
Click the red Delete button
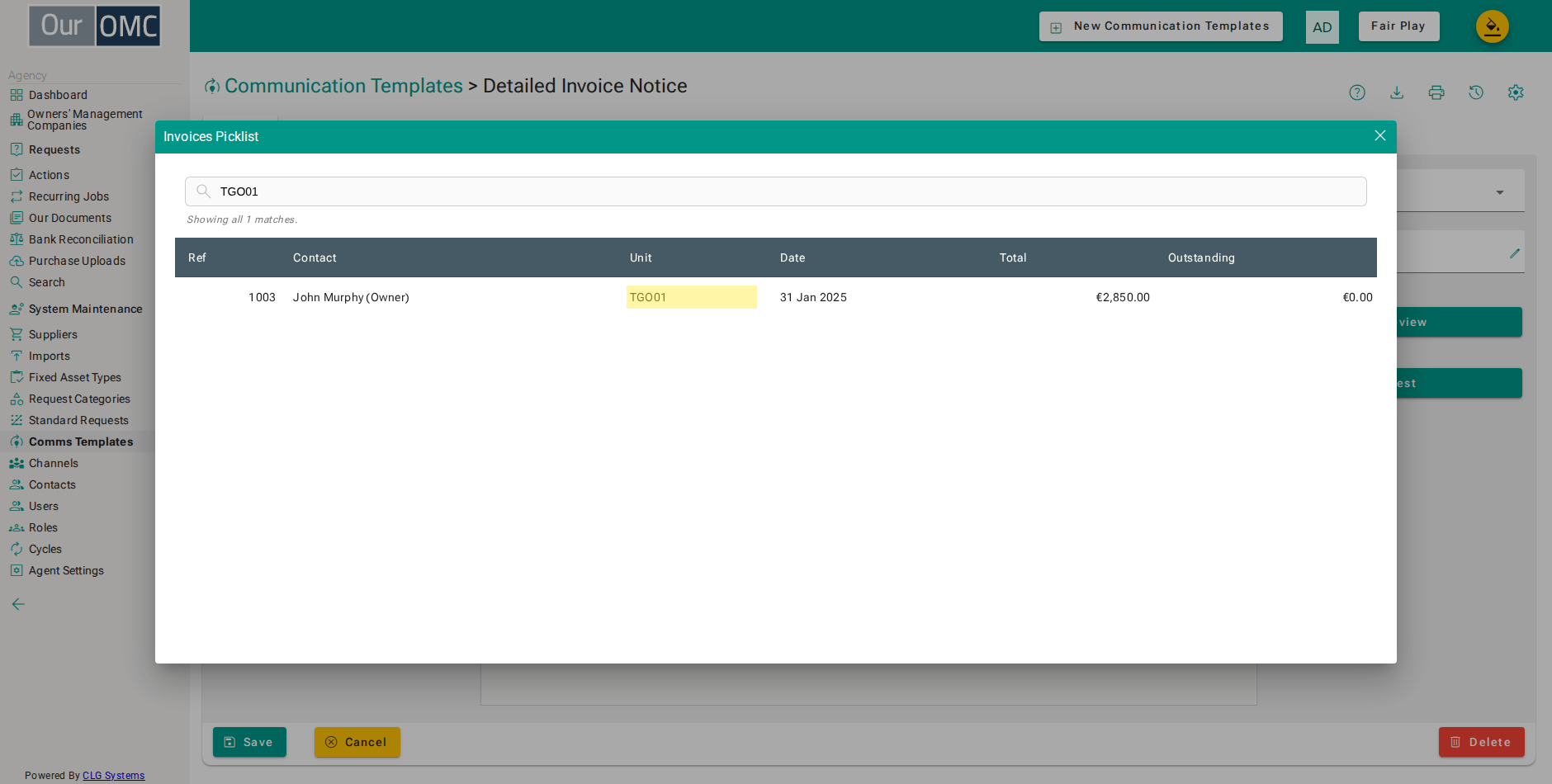click(x=1481, y=742)
